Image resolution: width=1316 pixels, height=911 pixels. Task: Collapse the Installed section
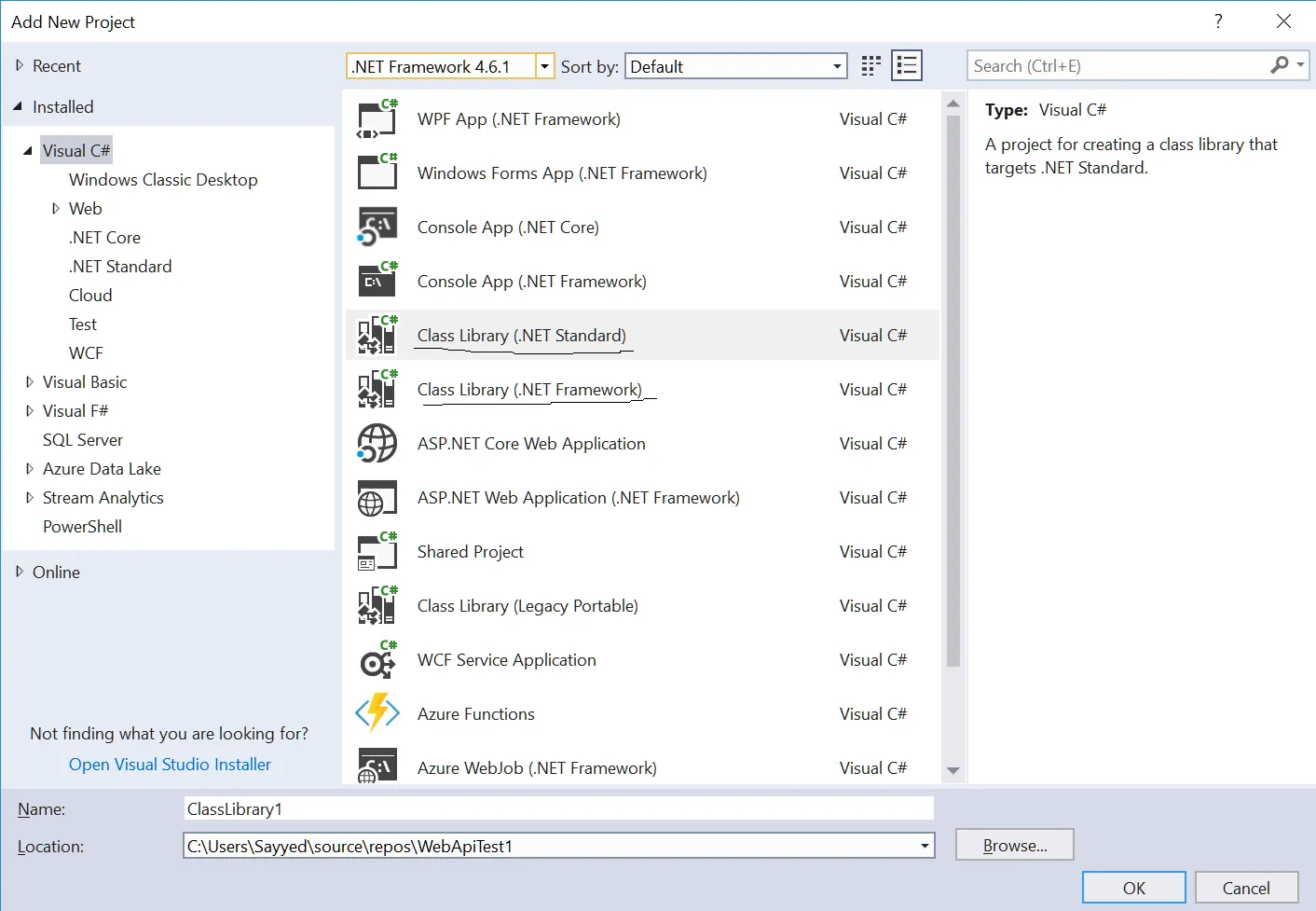[x=18, y=107]
